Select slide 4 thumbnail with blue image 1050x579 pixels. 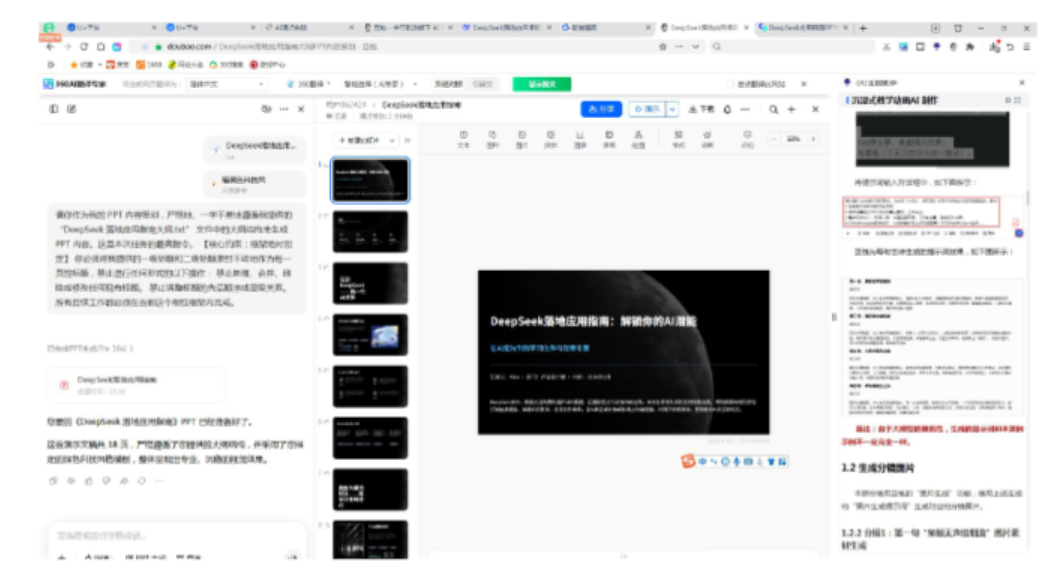click(370, 335)
